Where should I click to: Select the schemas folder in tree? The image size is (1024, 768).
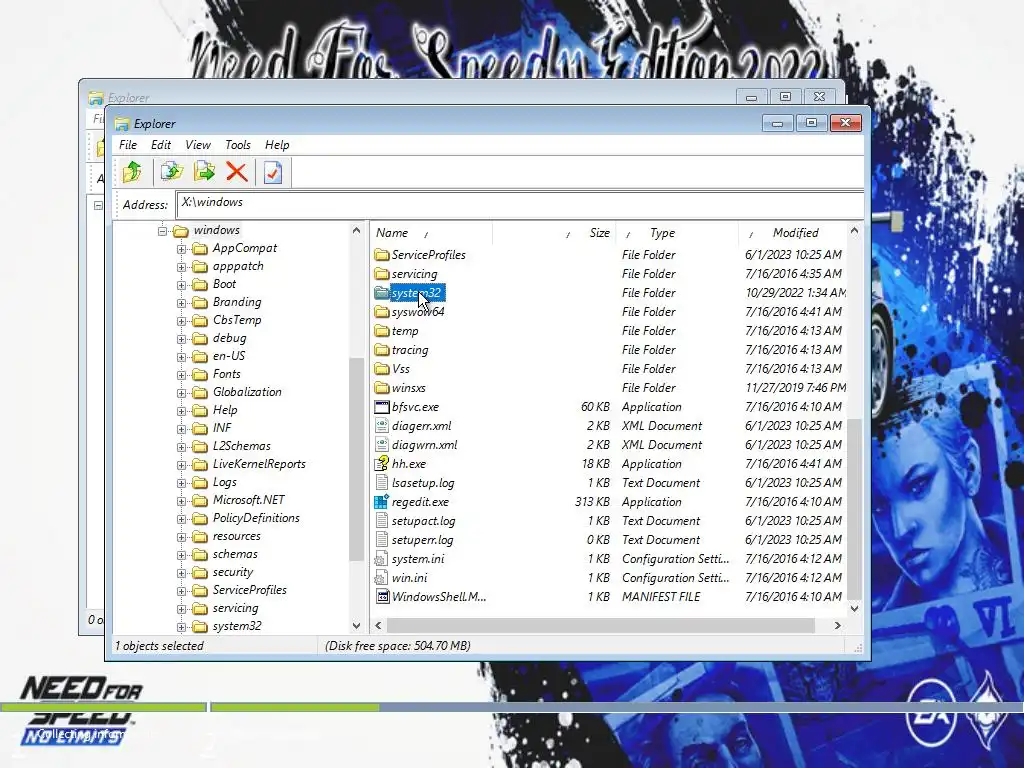[x=235, y=554]
